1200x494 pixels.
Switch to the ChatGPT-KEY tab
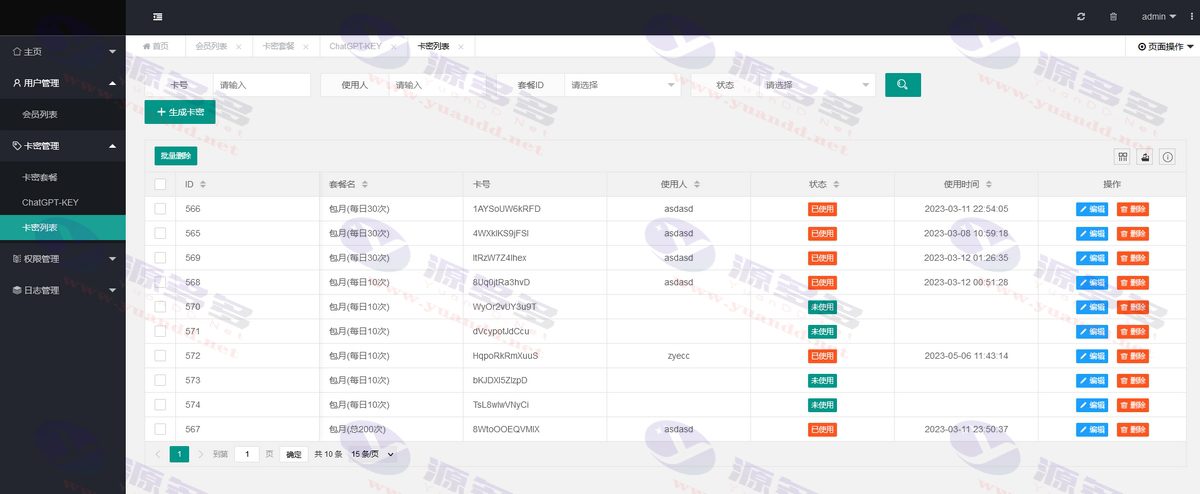tap(355, 47)
